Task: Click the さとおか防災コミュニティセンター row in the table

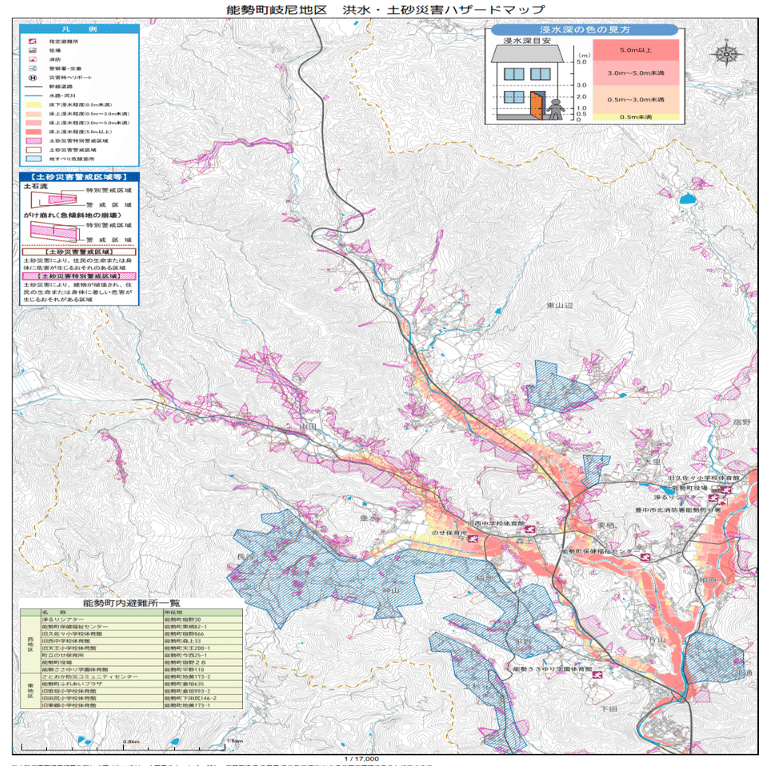Action: tap(142, 677)
